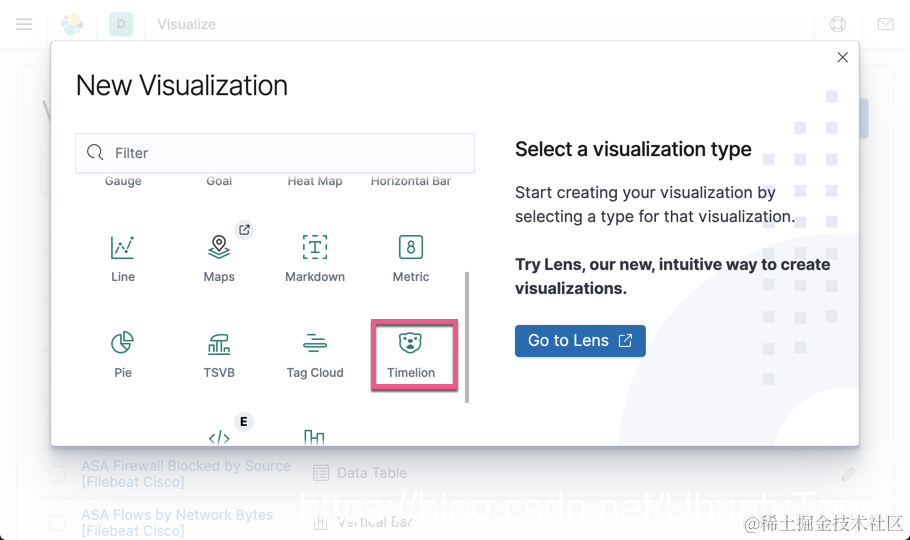Check the ASA Flows by Network Bytes row
Screen dimensions: 910x540
click(57, 523)
